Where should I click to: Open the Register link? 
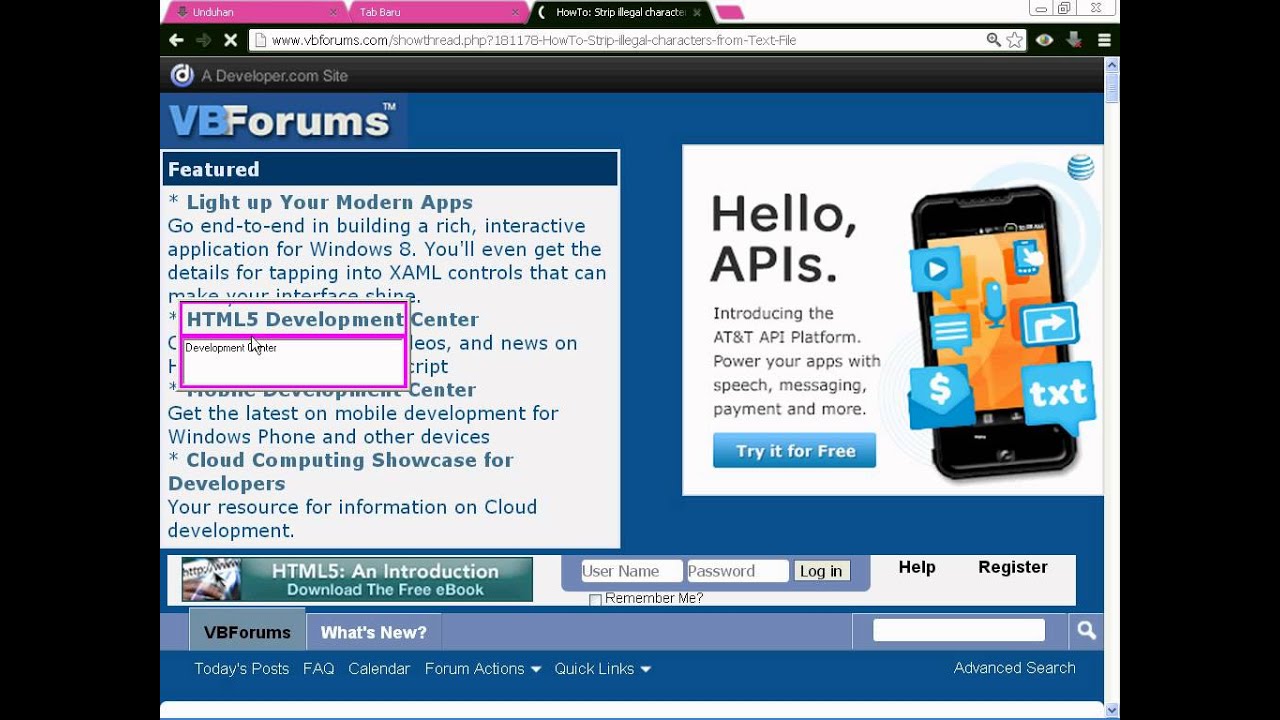coord(1013,567)
